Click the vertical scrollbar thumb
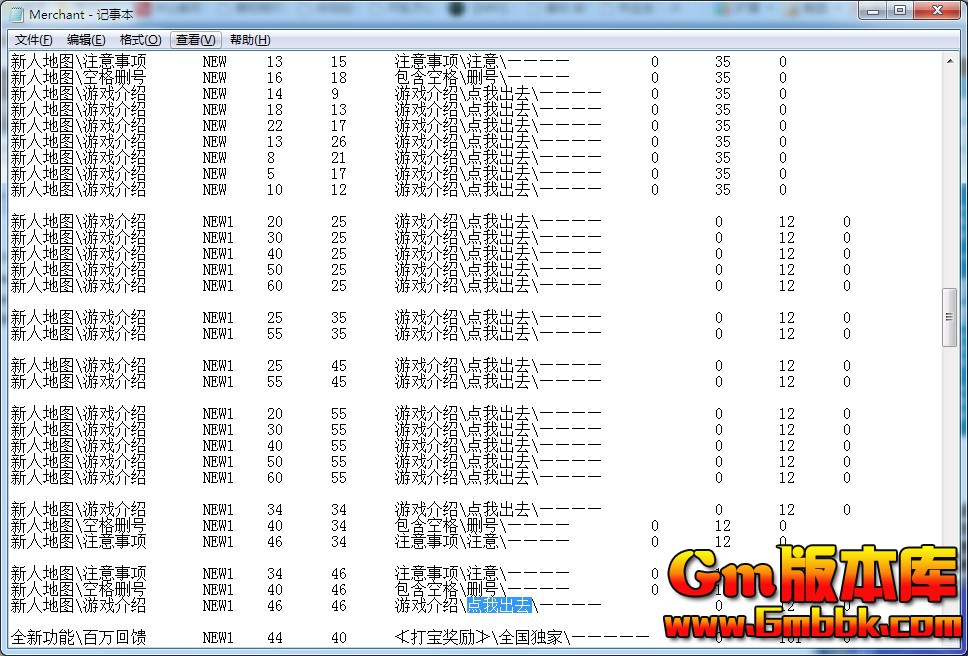The image size is (968, 656). 950,316
